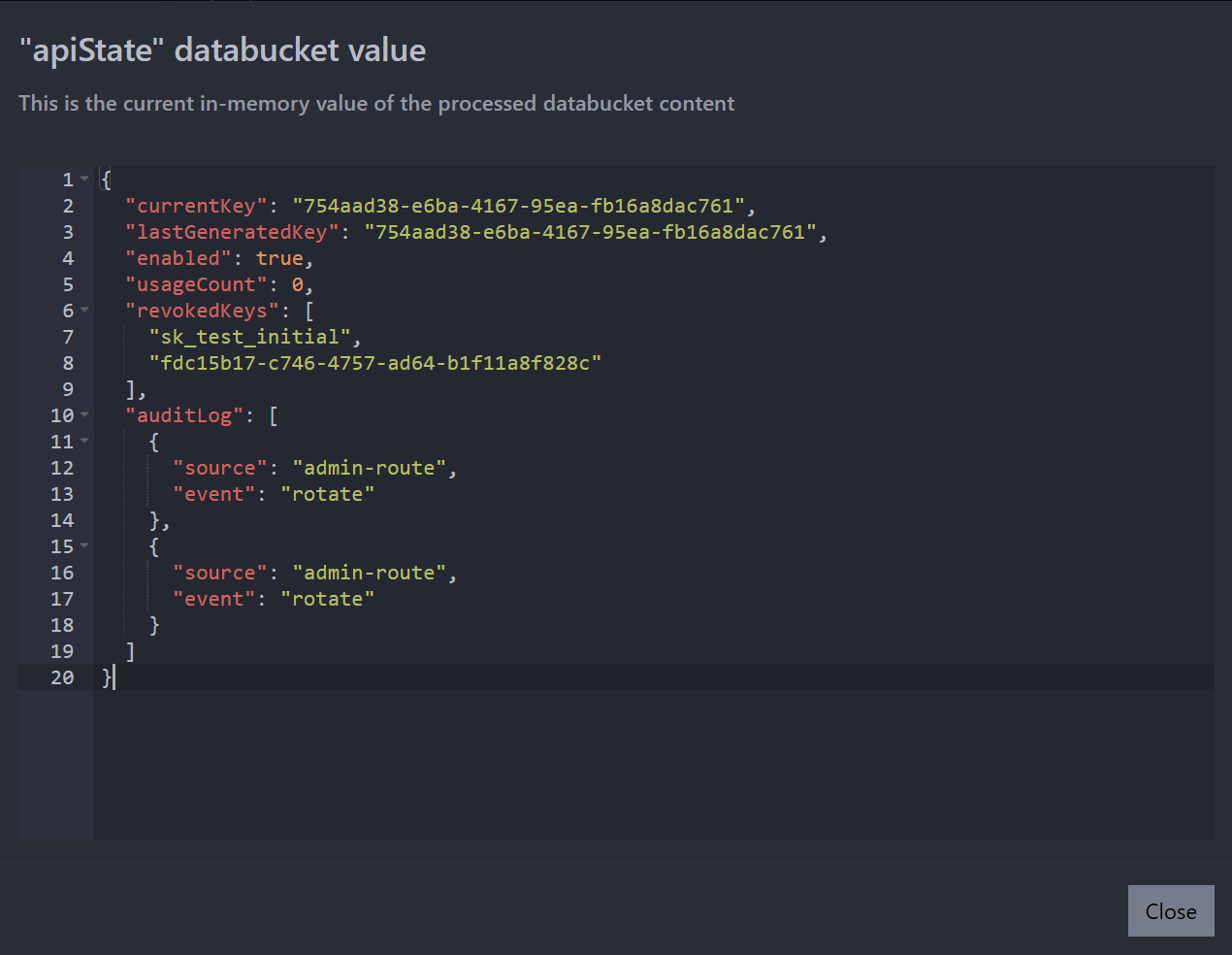Click line number 19 in the gutter
This screenshot has height=955, width=1232.
pyautogui.click(x=62, y=651)
